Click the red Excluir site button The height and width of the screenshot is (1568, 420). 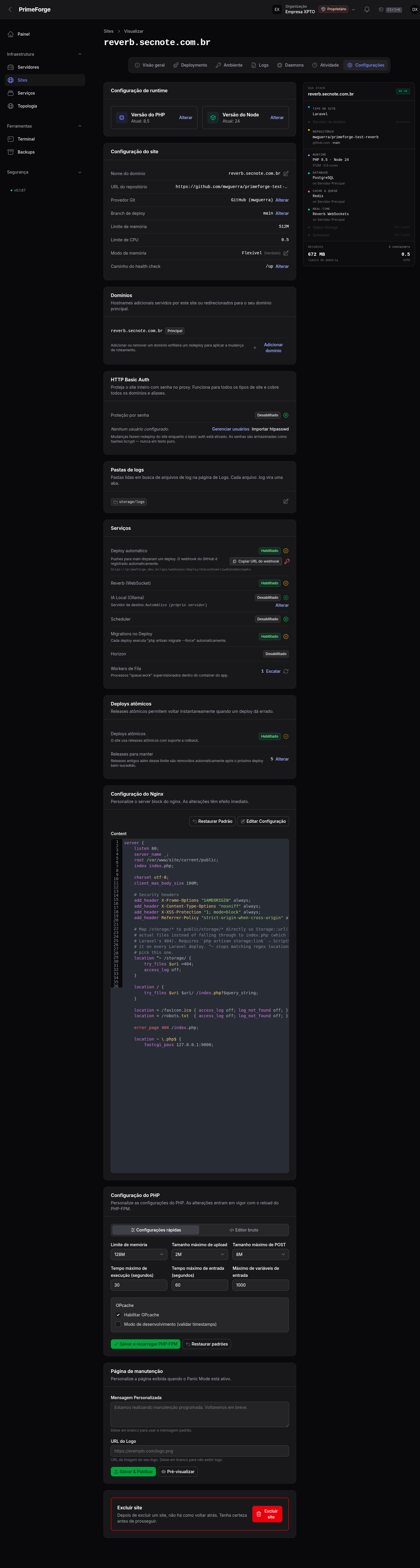pos(267,1514)
